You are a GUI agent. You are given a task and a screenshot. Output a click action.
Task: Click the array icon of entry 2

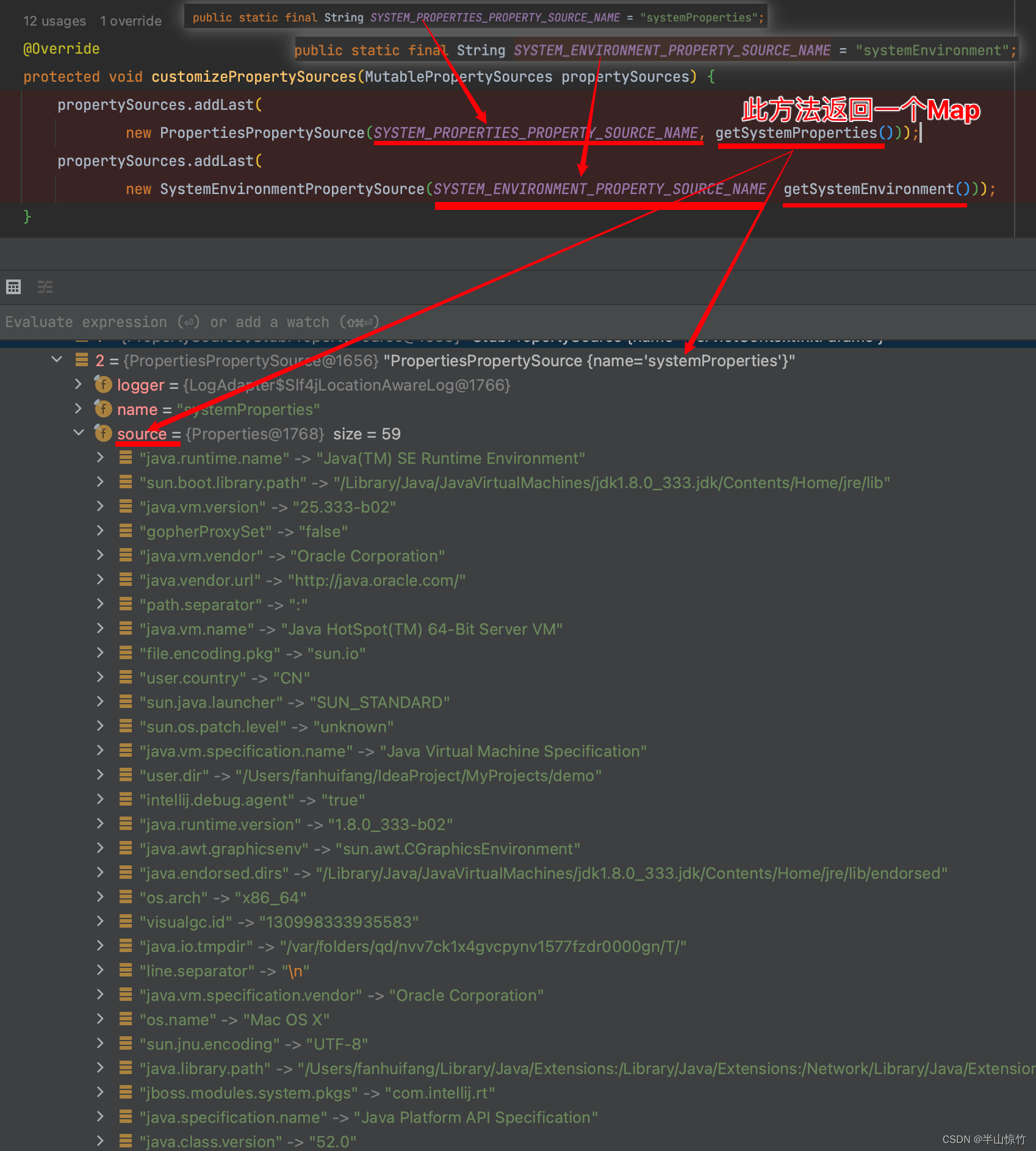point(82,360)
